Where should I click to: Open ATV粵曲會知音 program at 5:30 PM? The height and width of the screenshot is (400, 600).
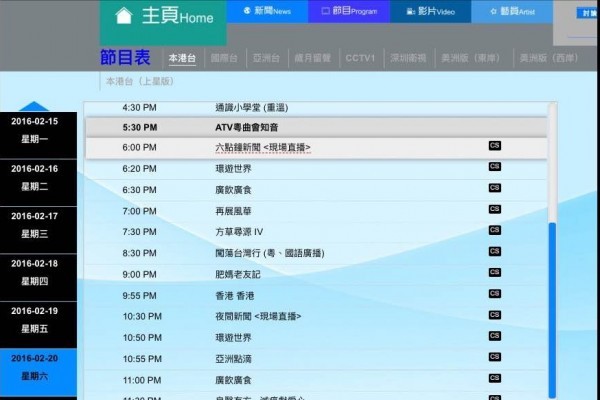(249, 127)
